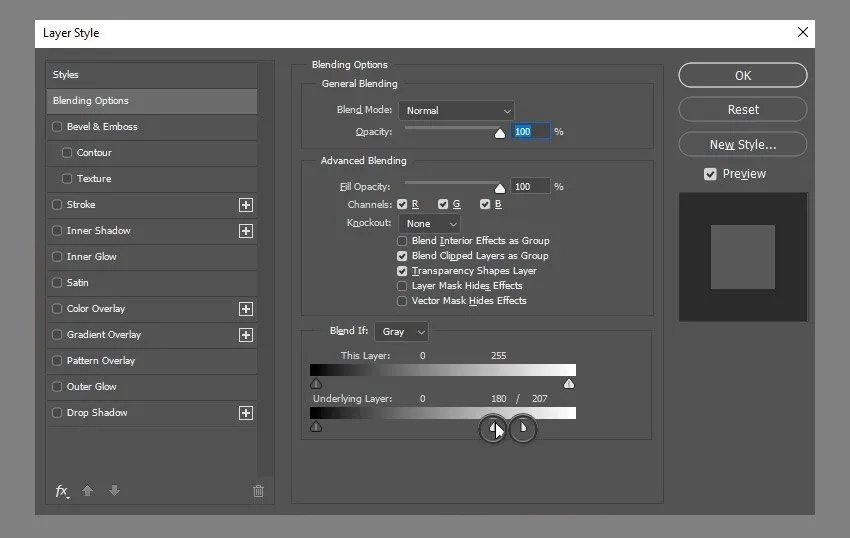Click the move effect down arrow
850x538 pixels.
click(x=114, y=491)
